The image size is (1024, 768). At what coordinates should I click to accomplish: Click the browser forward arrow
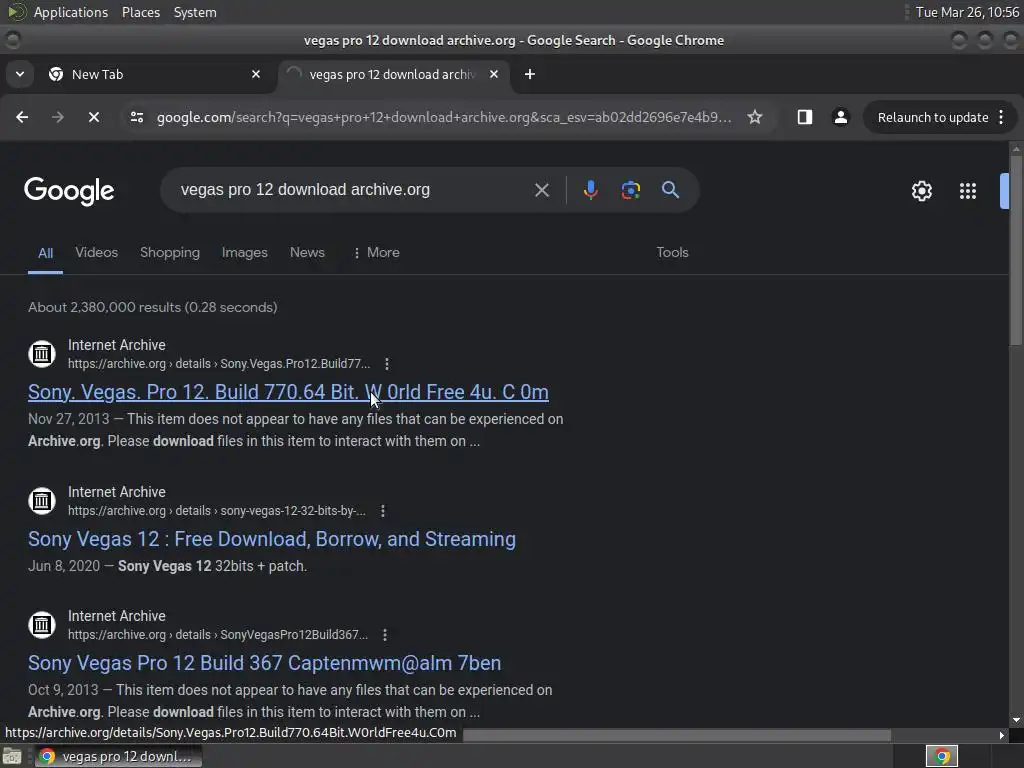57,117
